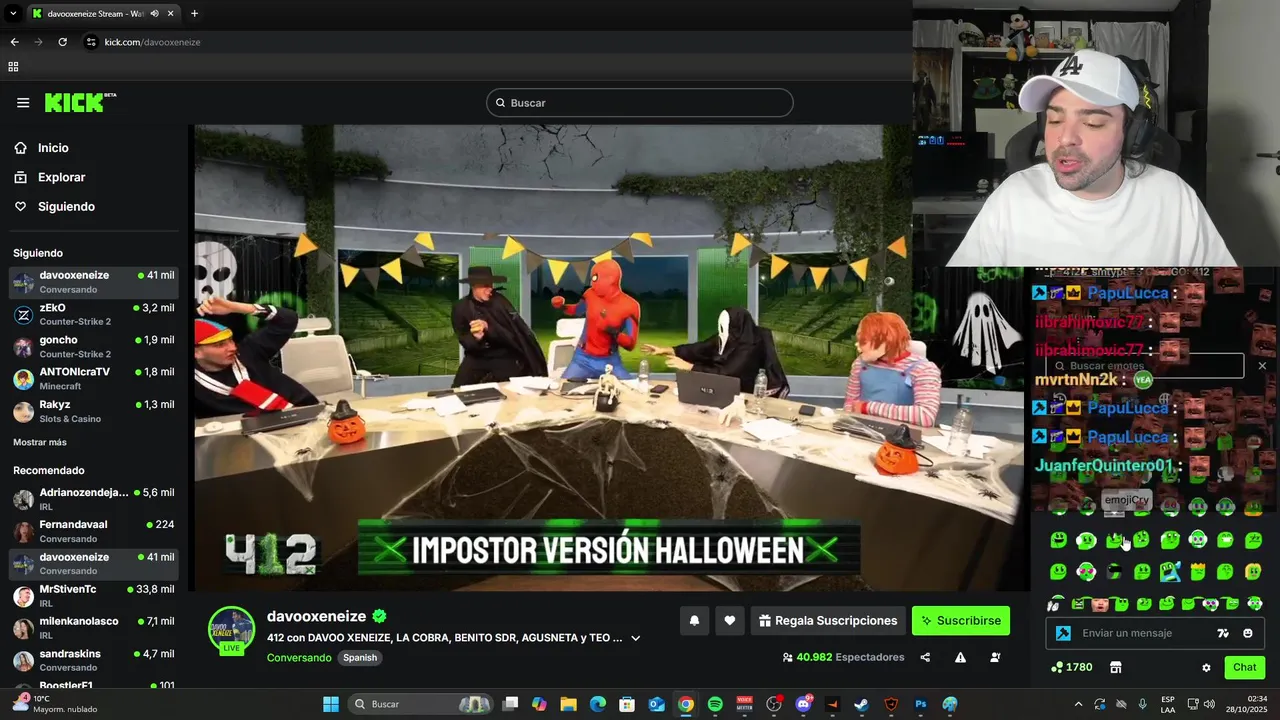Image resolution: width=1280 pixels, height=720 pixels.
Task: Click the share stream icon
Action: (925, 658)
